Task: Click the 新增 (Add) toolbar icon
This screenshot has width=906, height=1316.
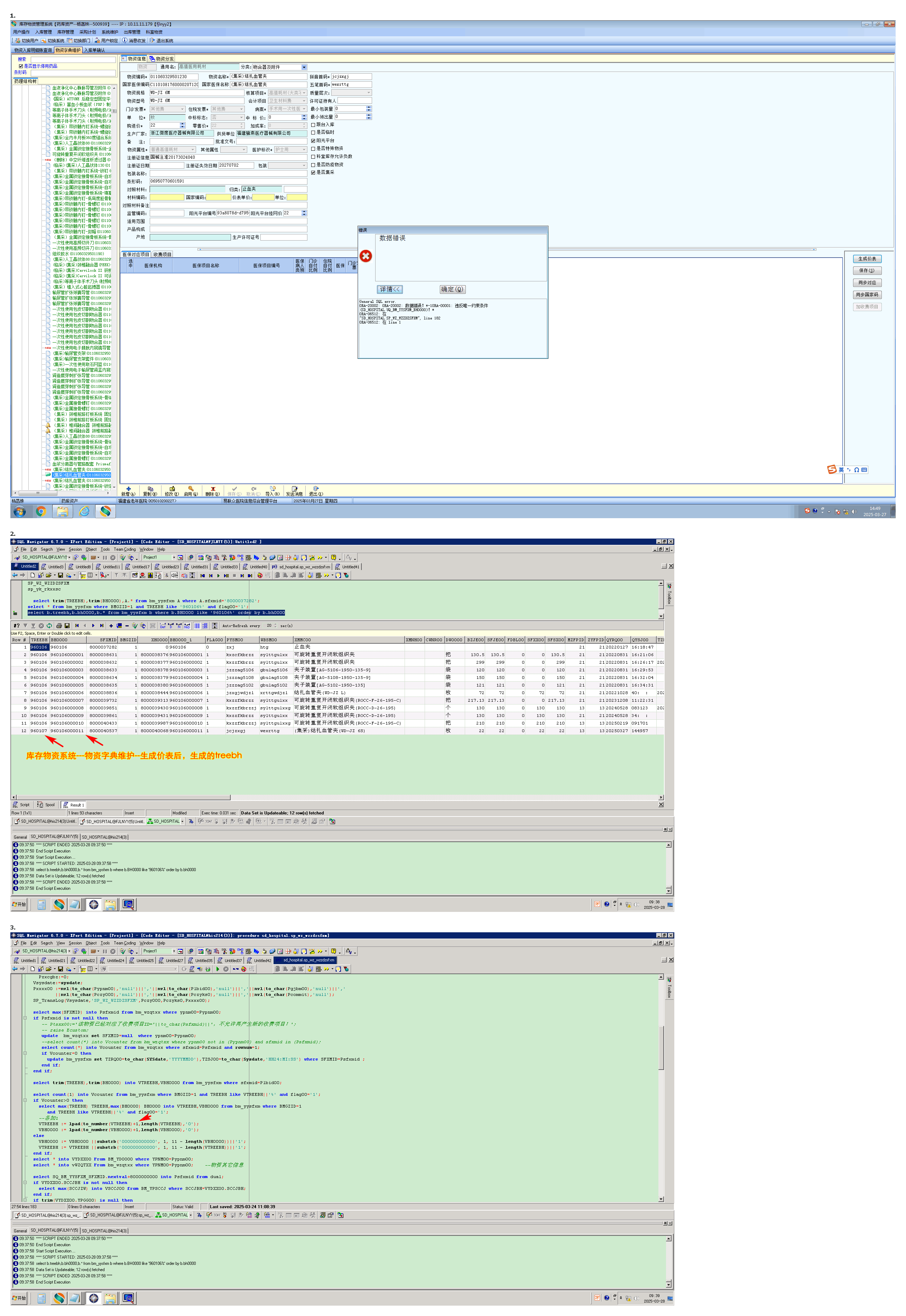Action: [x=128, y=488]
